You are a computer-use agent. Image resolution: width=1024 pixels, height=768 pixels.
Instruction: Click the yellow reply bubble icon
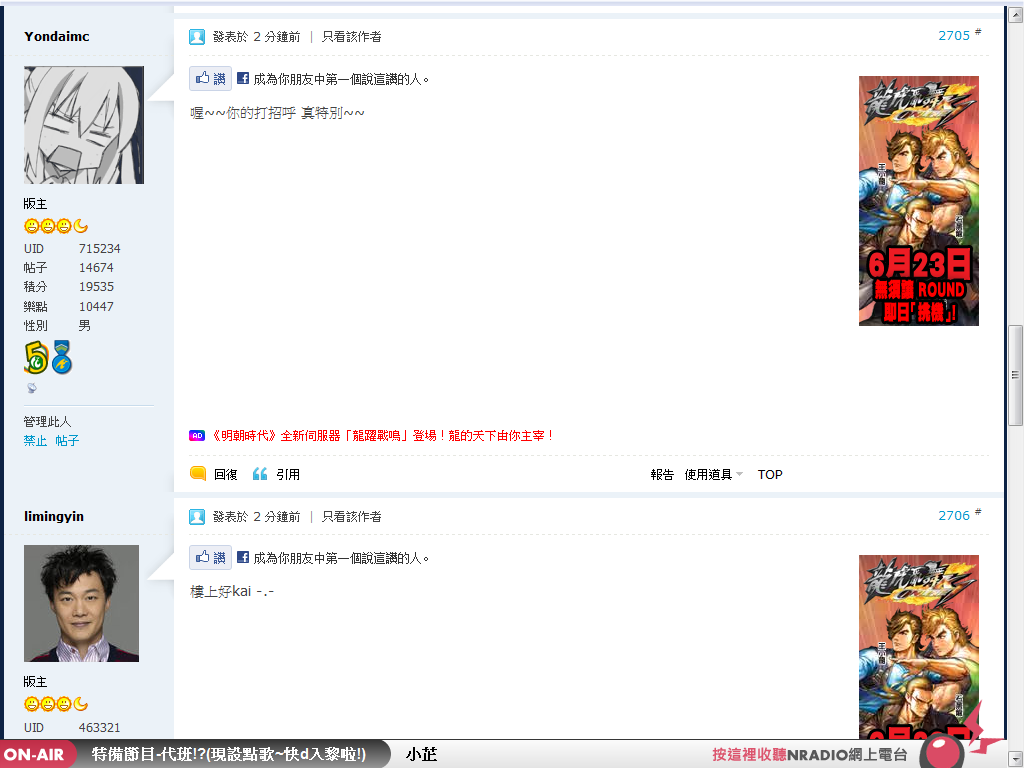(x=198, y=473)
